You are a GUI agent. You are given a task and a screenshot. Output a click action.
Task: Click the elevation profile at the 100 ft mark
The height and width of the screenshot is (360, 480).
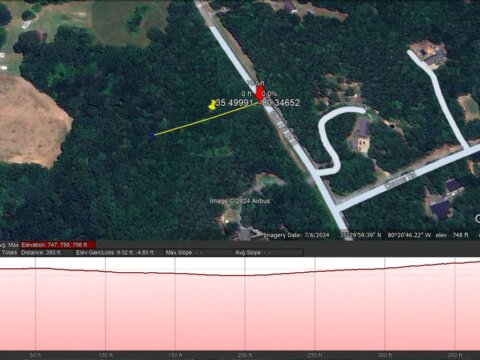pos(105,271)
